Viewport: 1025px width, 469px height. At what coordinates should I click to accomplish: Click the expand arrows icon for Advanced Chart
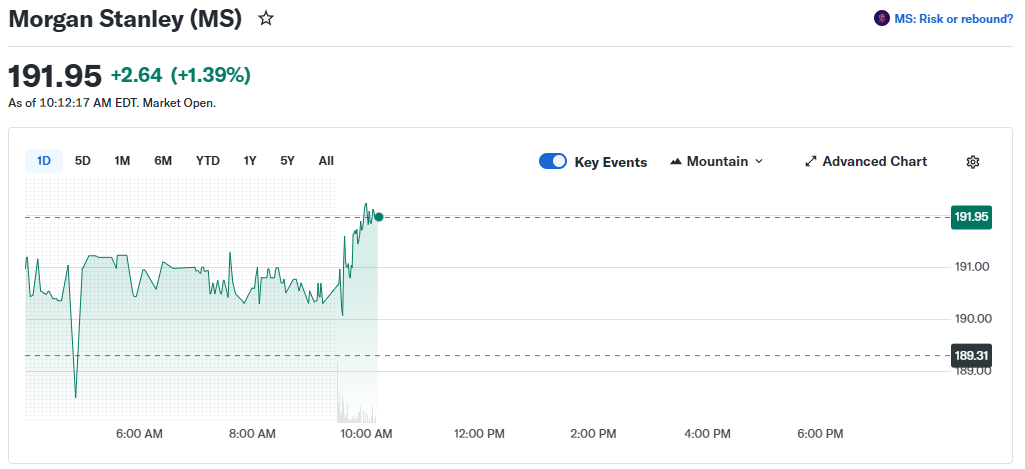(x=811, y=162)
